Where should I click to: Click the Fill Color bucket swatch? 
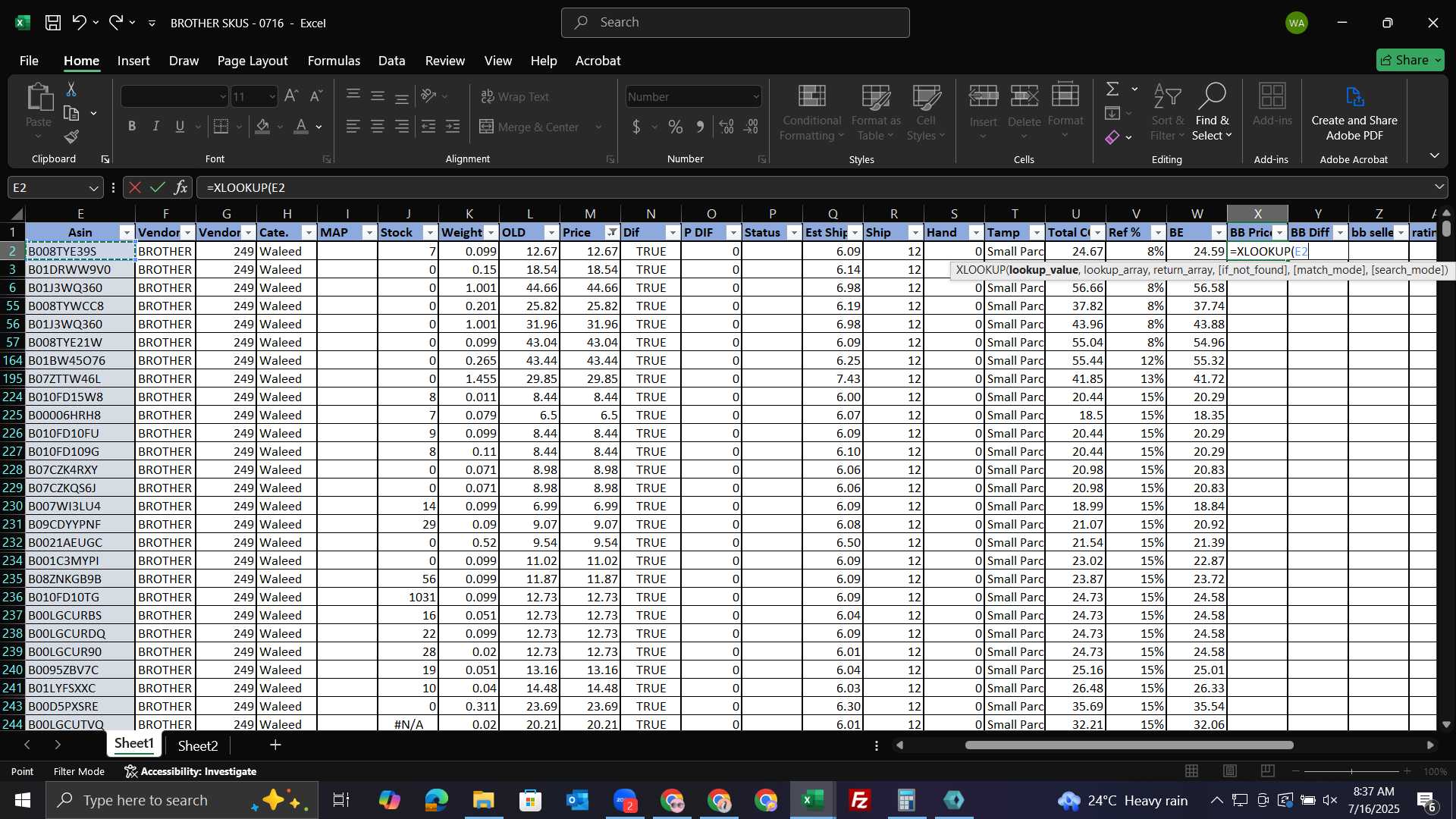(x=262, y=127)
